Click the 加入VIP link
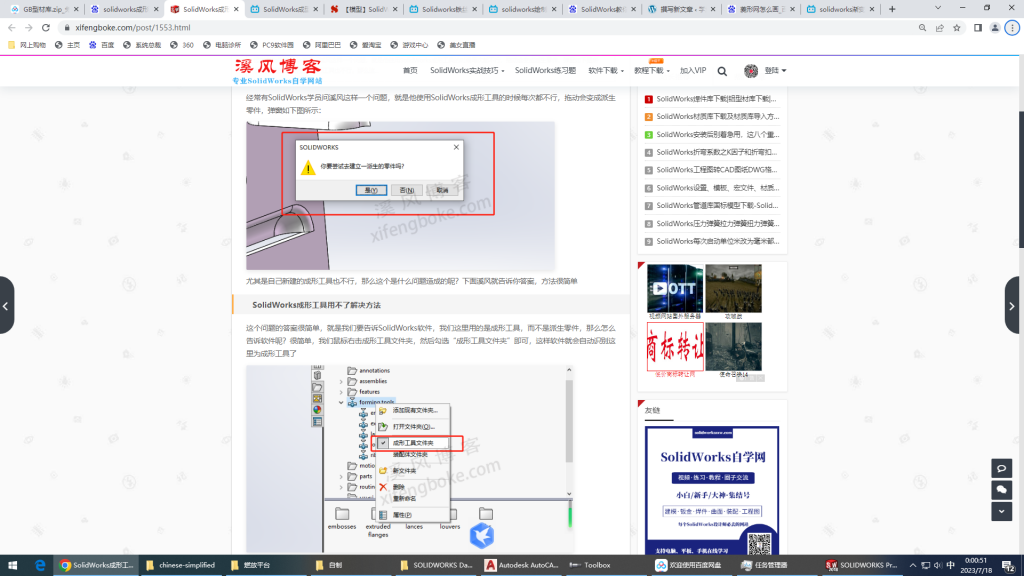 693,71
